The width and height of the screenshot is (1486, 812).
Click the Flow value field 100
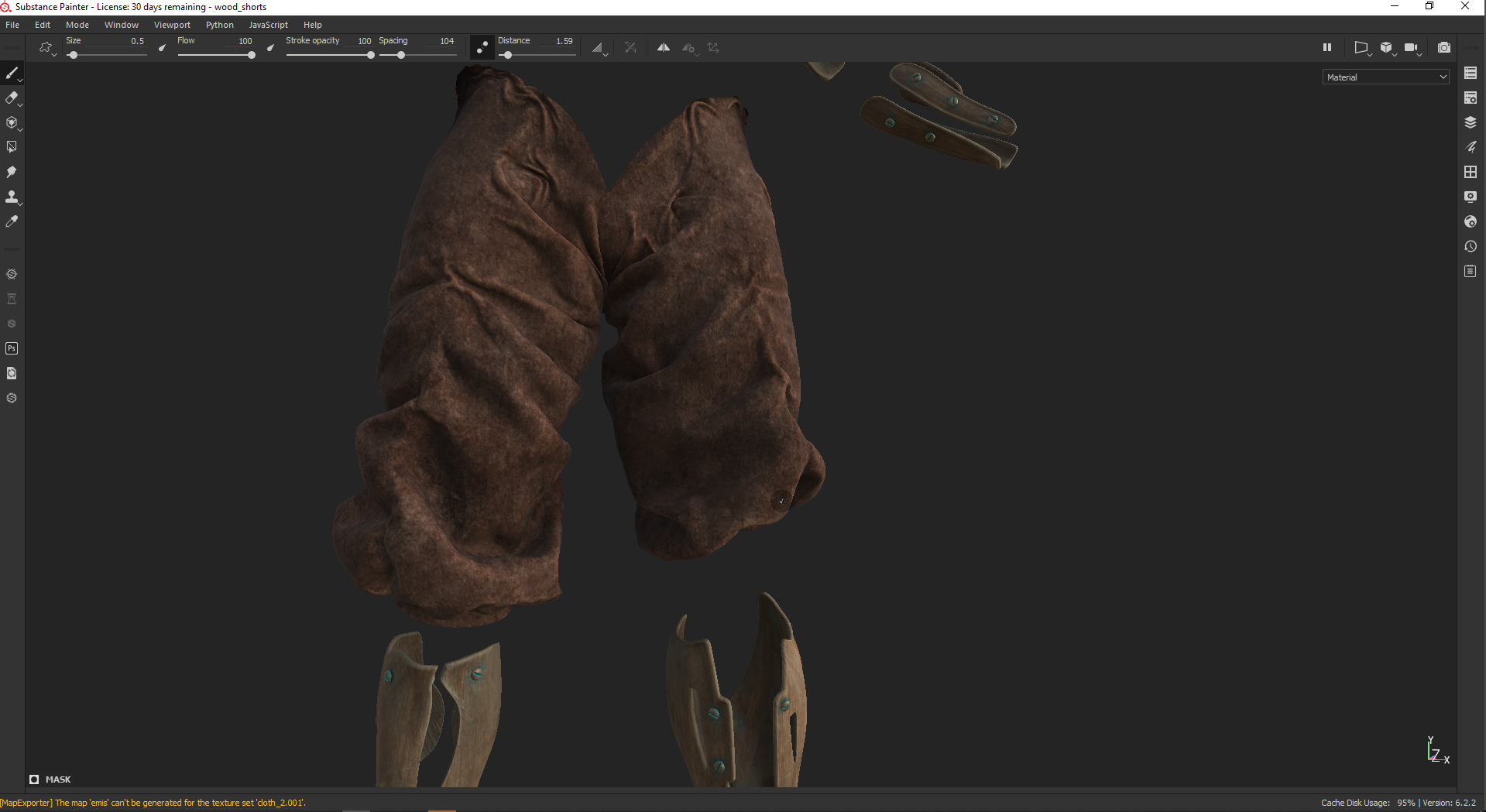pos(245,41)
